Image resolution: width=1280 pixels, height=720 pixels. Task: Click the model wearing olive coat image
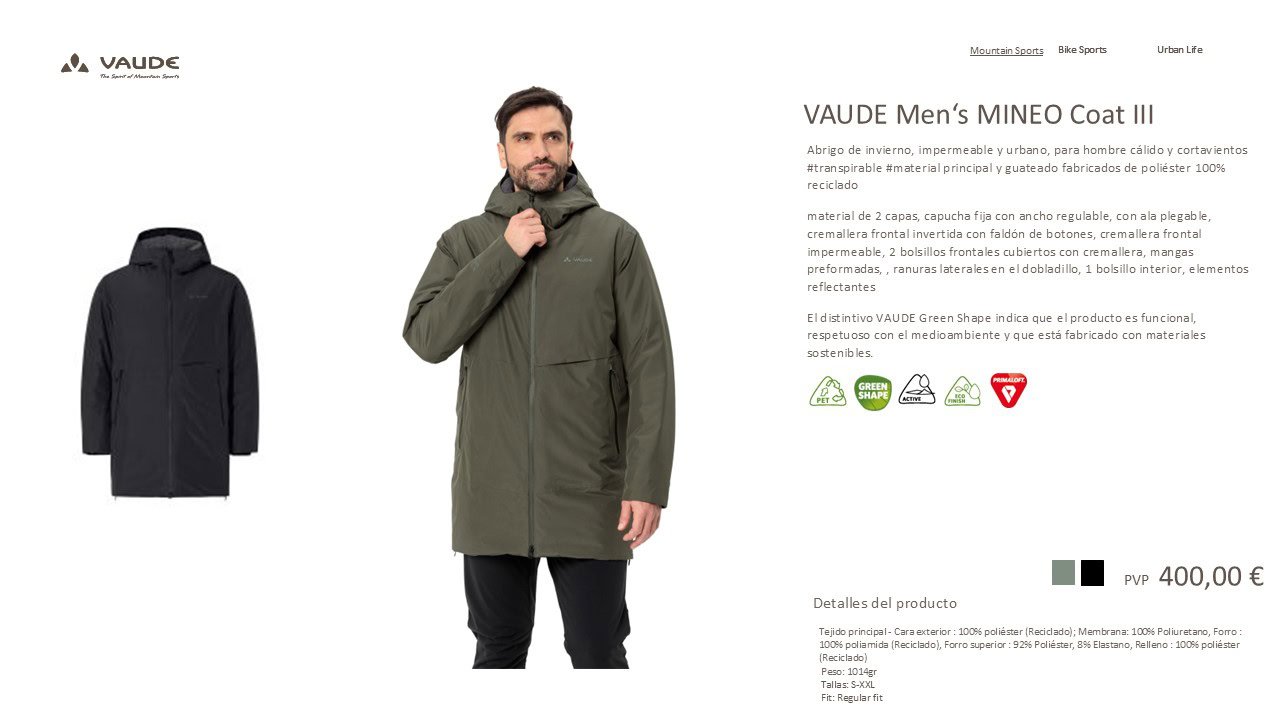[x=538, y=377]
